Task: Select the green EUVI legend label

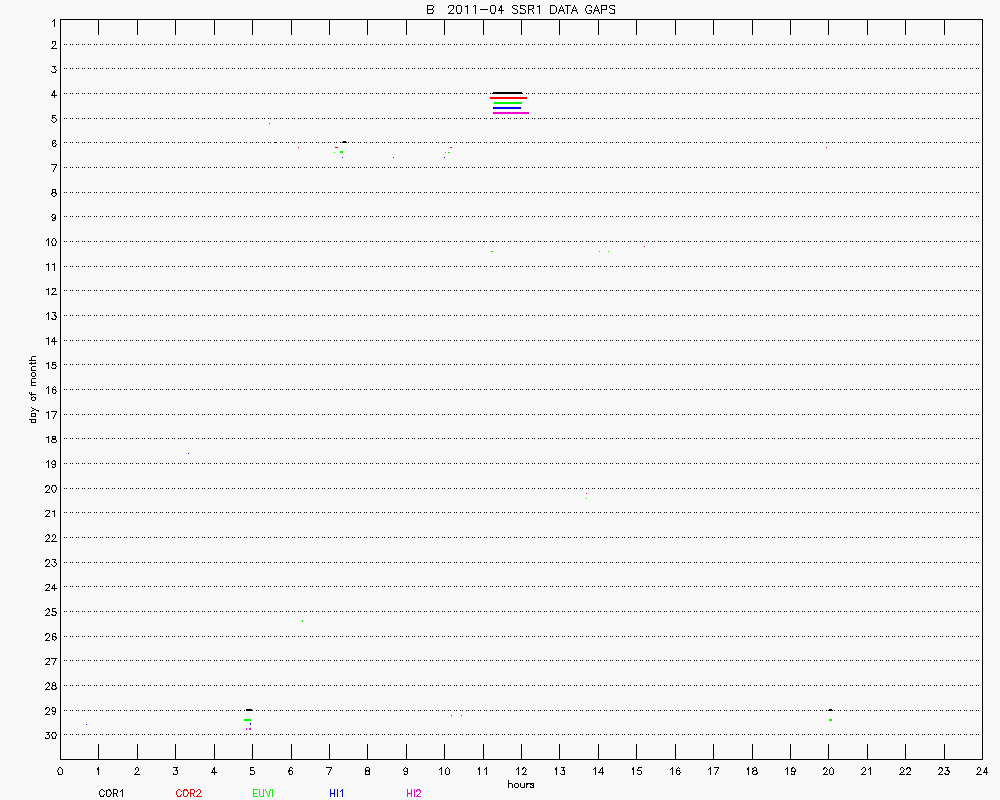Action: point(263,793)
